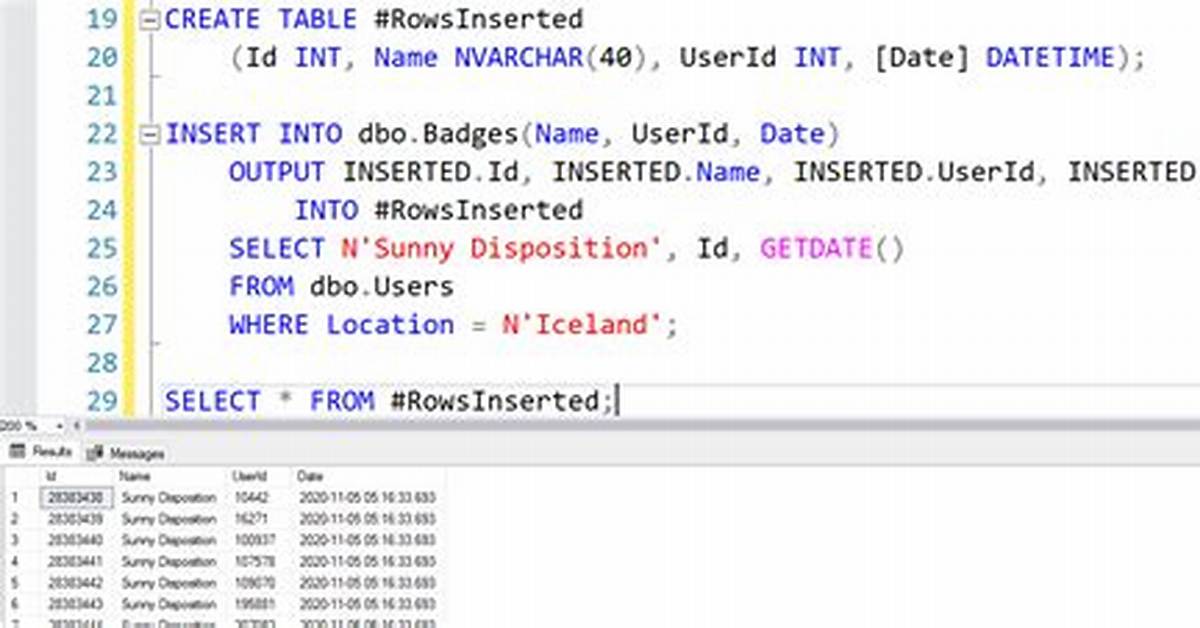Collapse the INSERT INTO block on line 22
The image size is (1200, 628).
point(150,134)
